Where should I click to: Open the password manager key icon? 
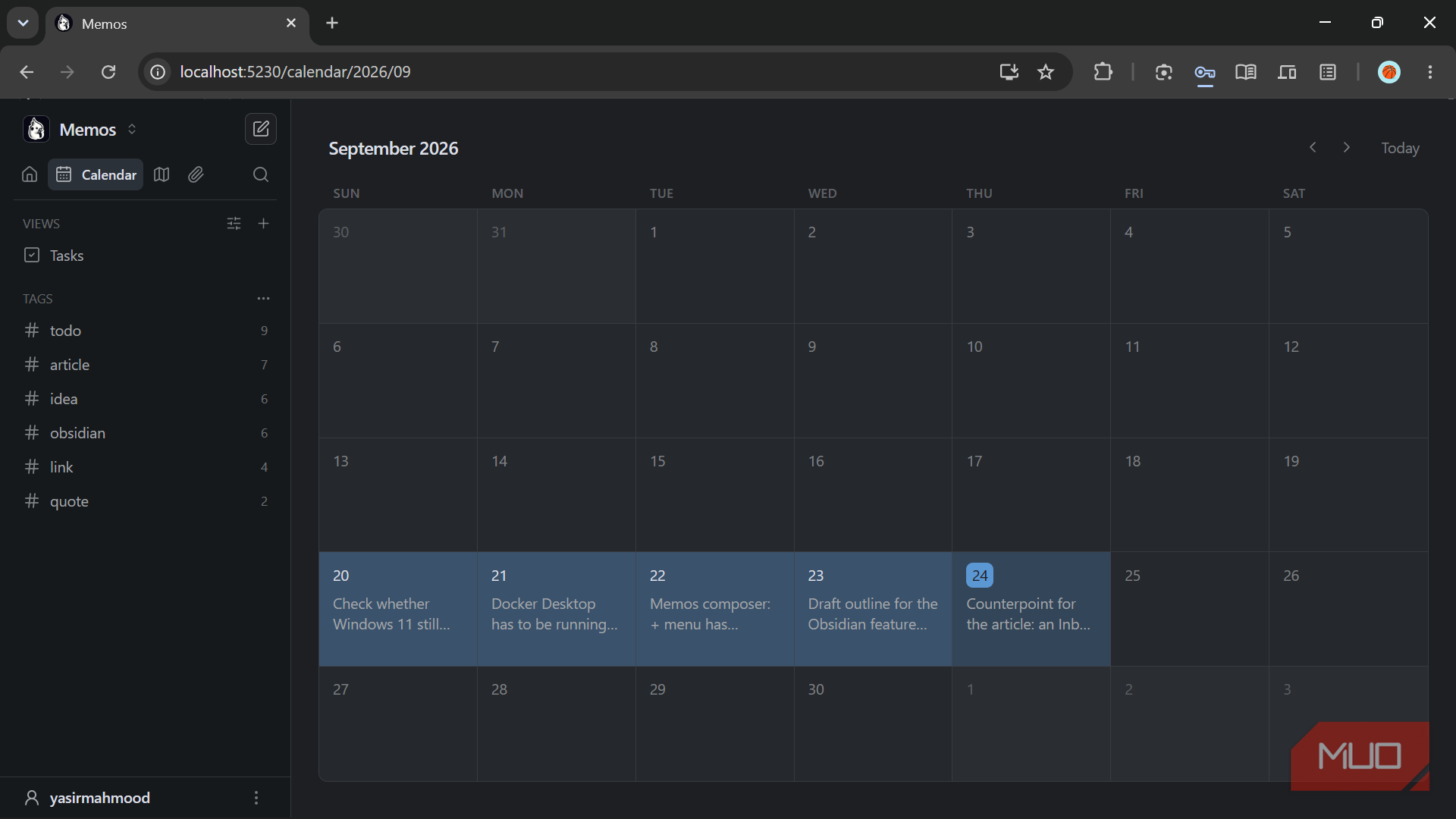[1205, 72]
